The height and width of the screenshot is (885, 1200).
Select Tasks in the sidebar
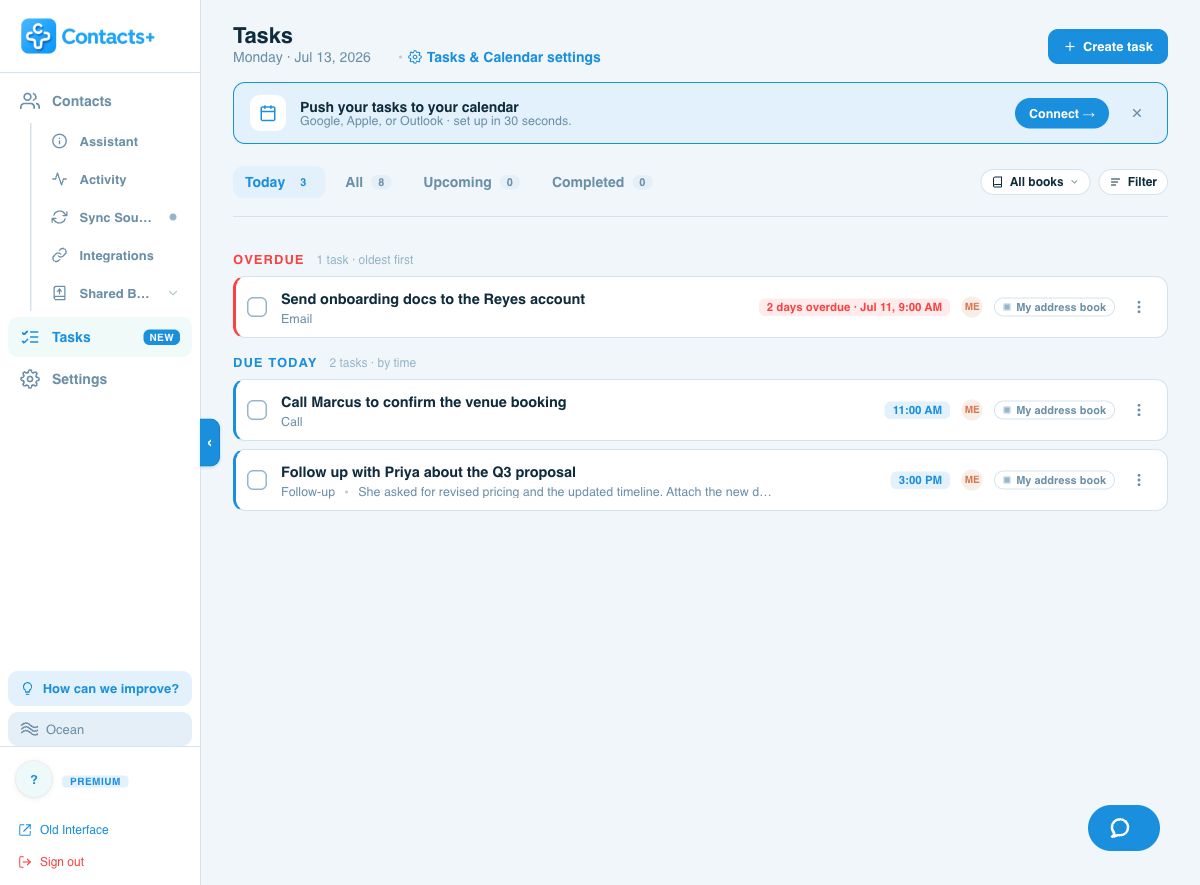pos(100,337)
